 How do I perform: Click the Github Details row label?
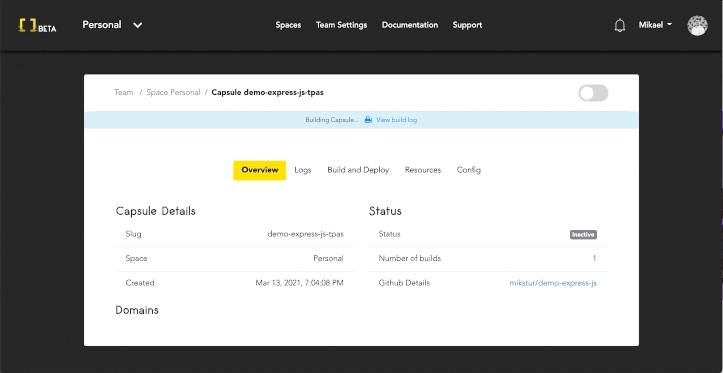[x=404, y=283]
